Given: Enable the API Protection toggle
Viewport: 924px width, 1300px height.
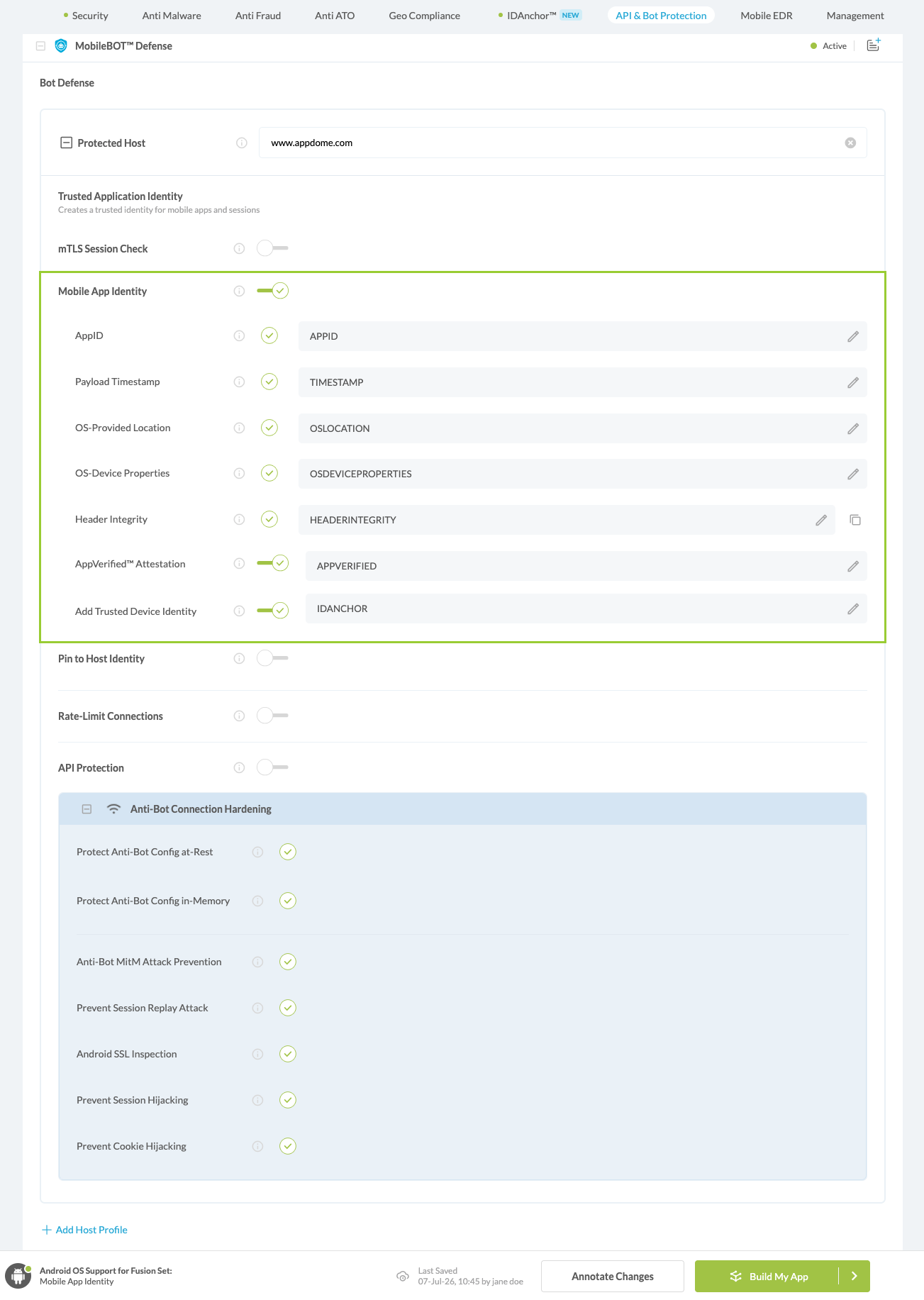Looking at the screenshot, I should click(272, 767).
